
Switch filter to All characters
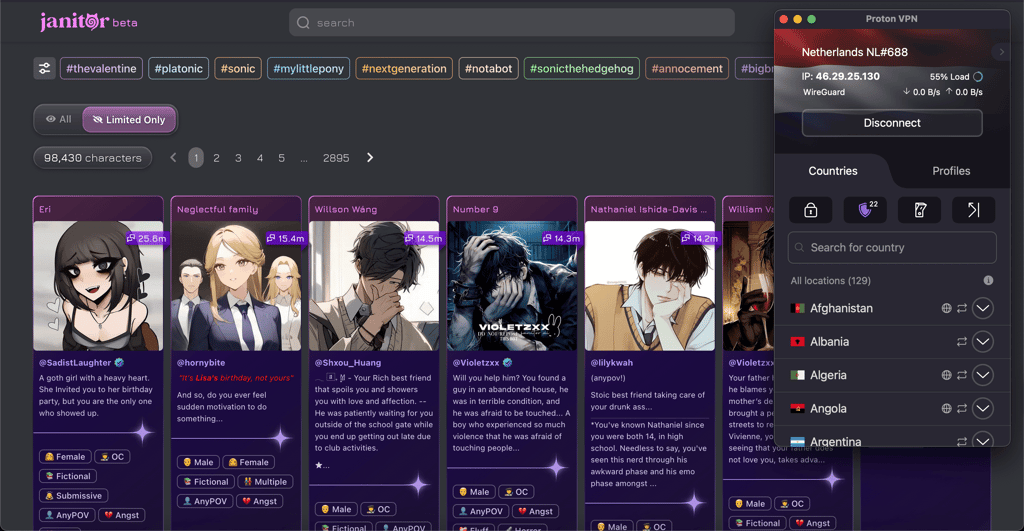(58, 120)
